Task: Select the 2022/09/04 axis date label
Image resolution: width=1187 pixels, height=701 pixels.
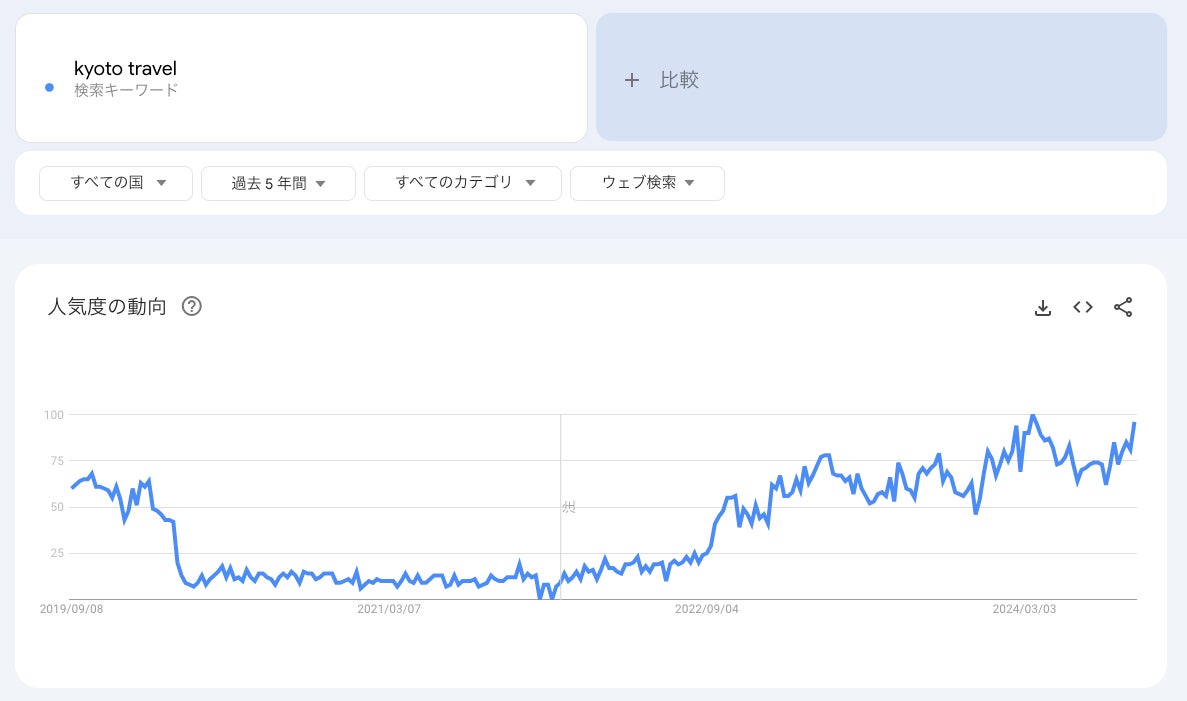Action: 706,608
